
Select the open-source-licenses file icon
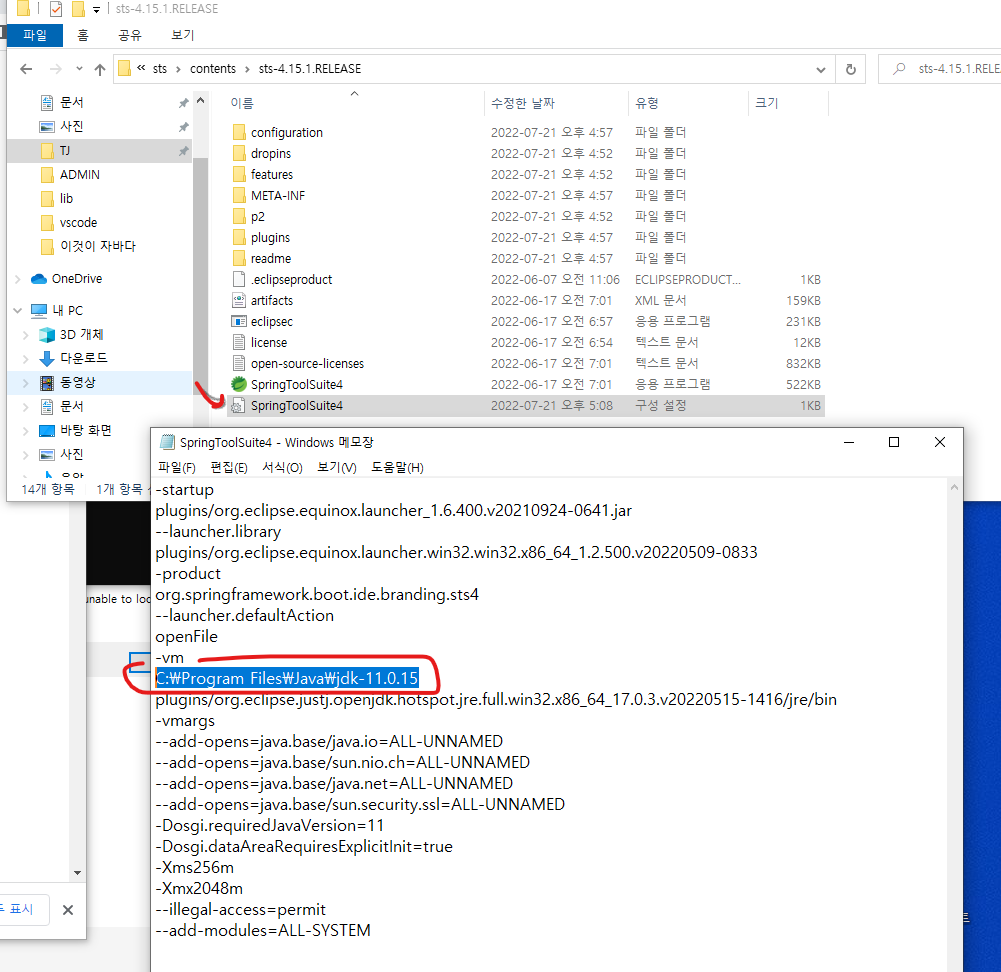click(239, 363)
